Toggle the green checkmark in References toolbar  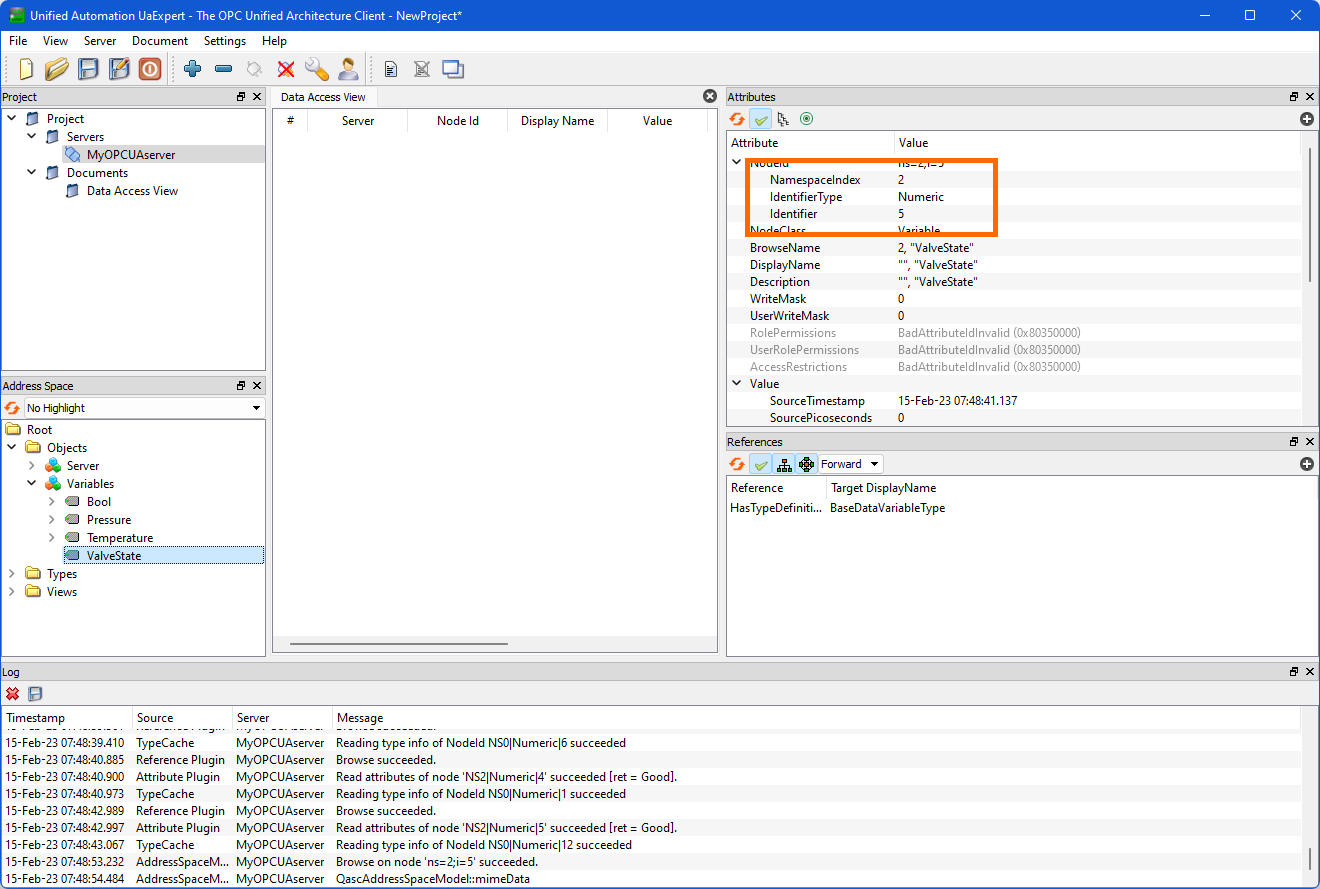pos(760,464)
